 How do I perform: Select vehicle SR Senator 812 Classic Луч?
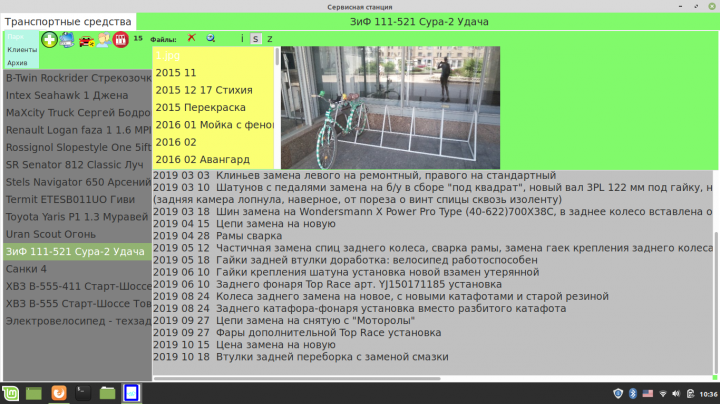(78, 165)
